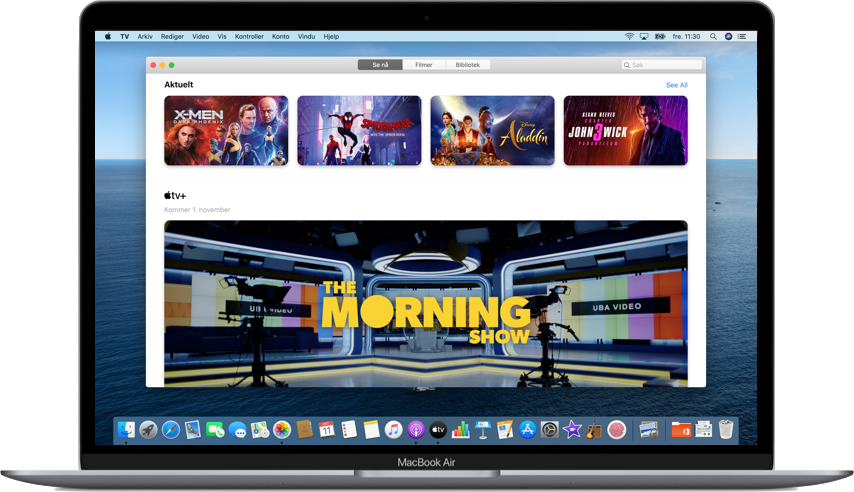Open the documents stack in dock
854x492 pixels.
pyautogui.click(x=703, y=430)
